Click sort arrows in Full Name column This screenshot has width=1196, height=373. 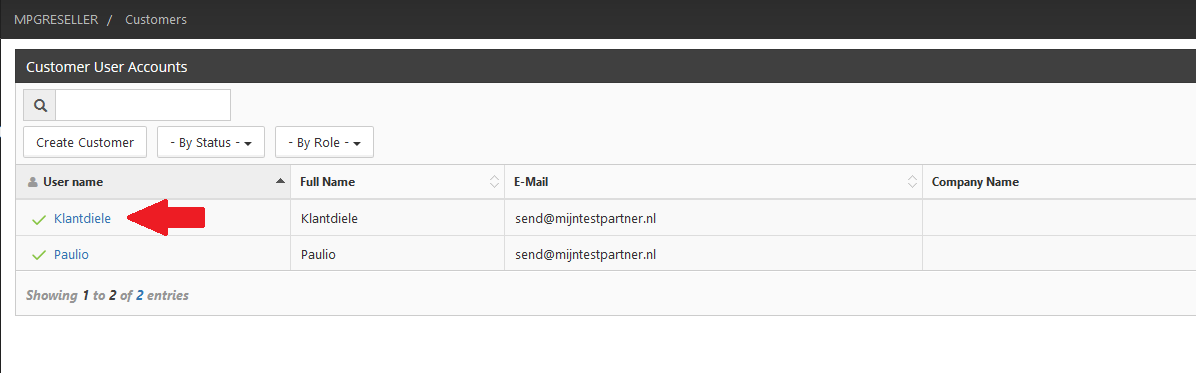coord(494,182)
